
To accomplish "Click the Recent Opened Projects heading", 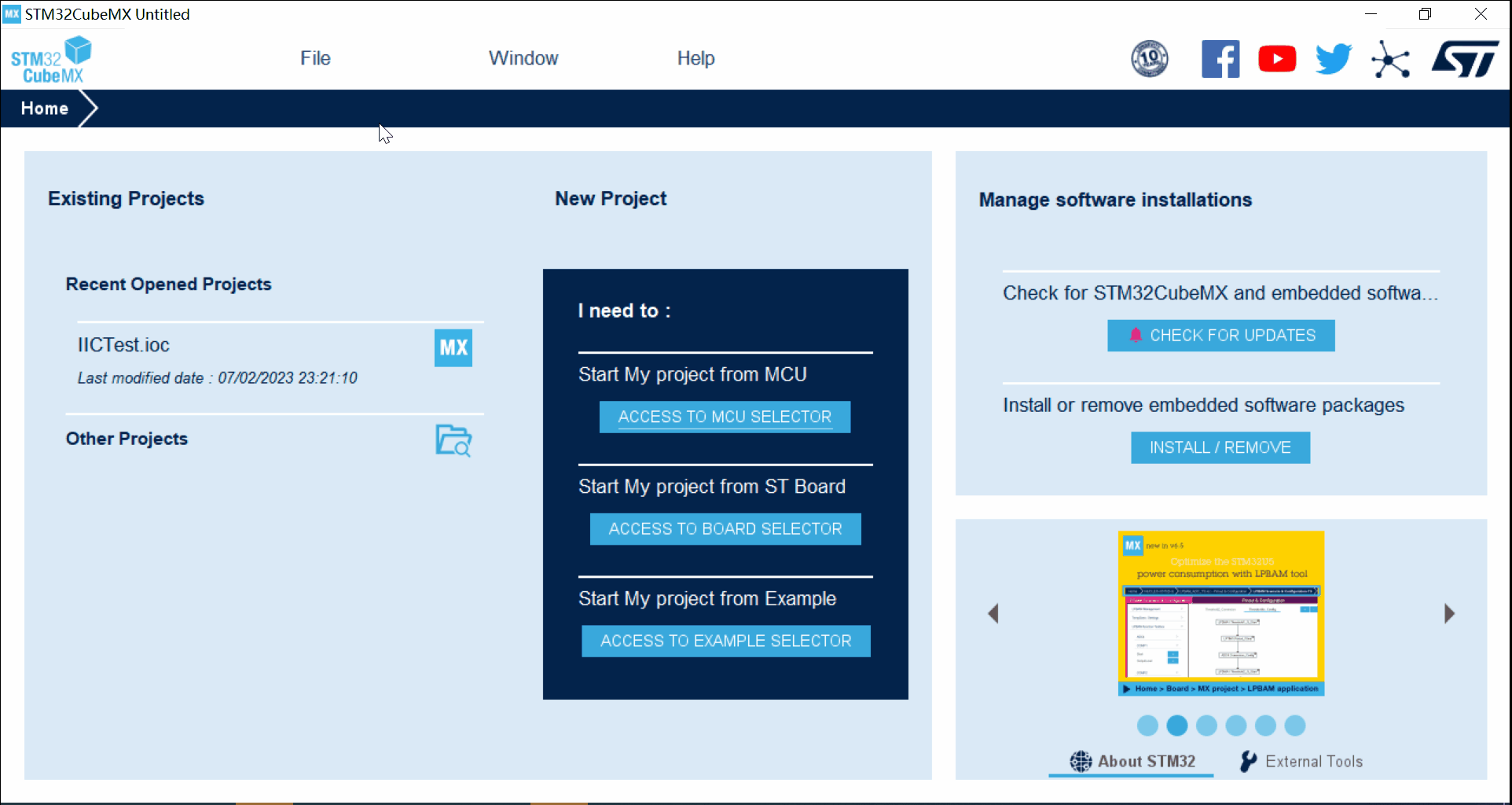I will [168, 284].
